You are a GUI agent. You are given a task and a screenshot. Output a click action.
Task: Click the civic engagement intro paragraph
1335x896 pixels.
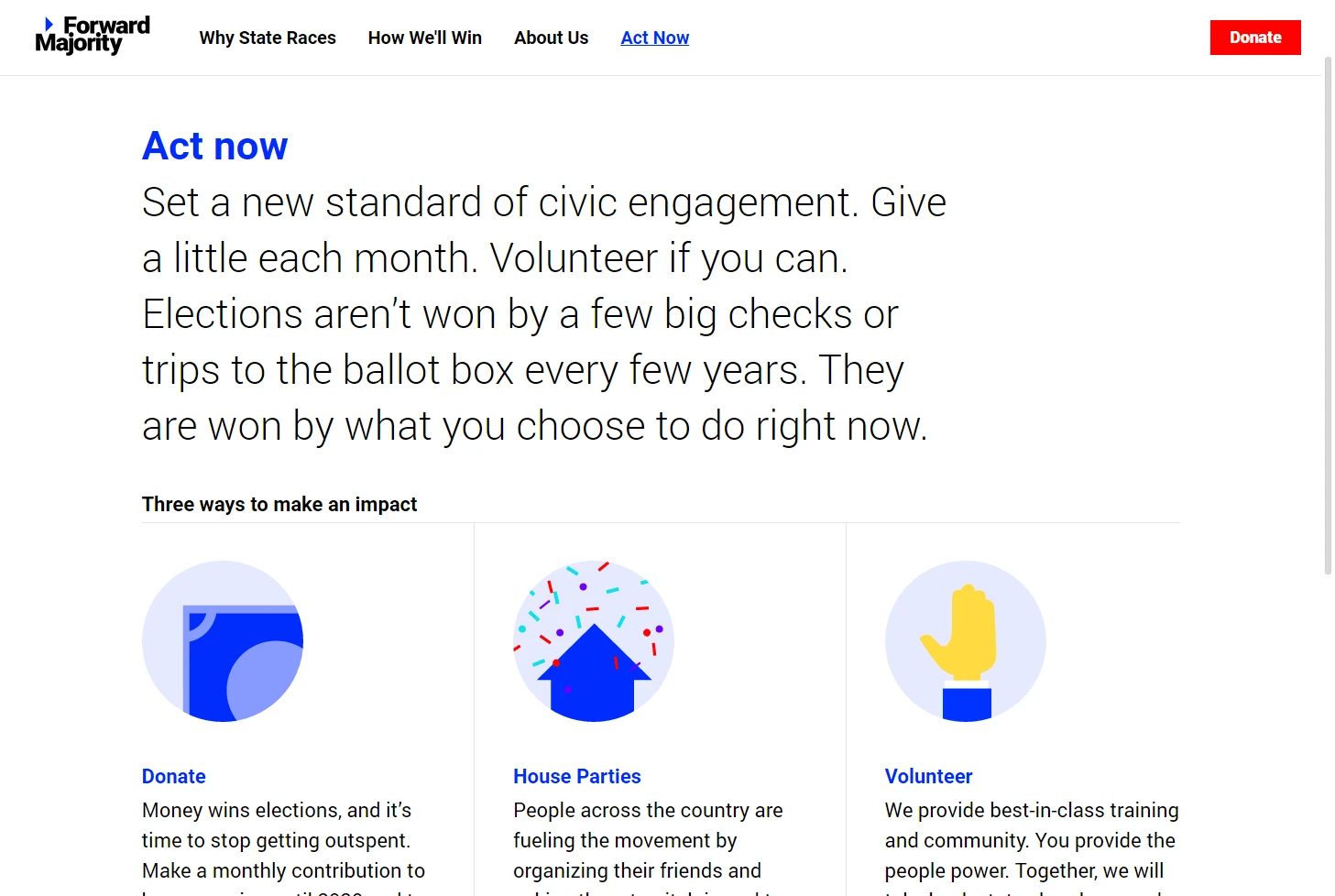(544, 314)
